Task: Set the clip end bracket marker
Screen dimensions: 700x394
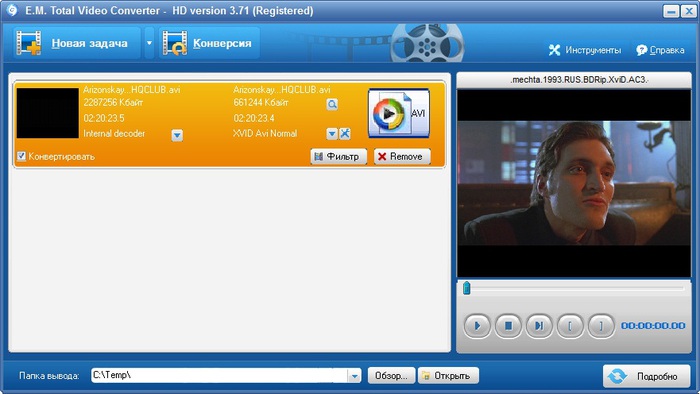Action: pos(601,326)
